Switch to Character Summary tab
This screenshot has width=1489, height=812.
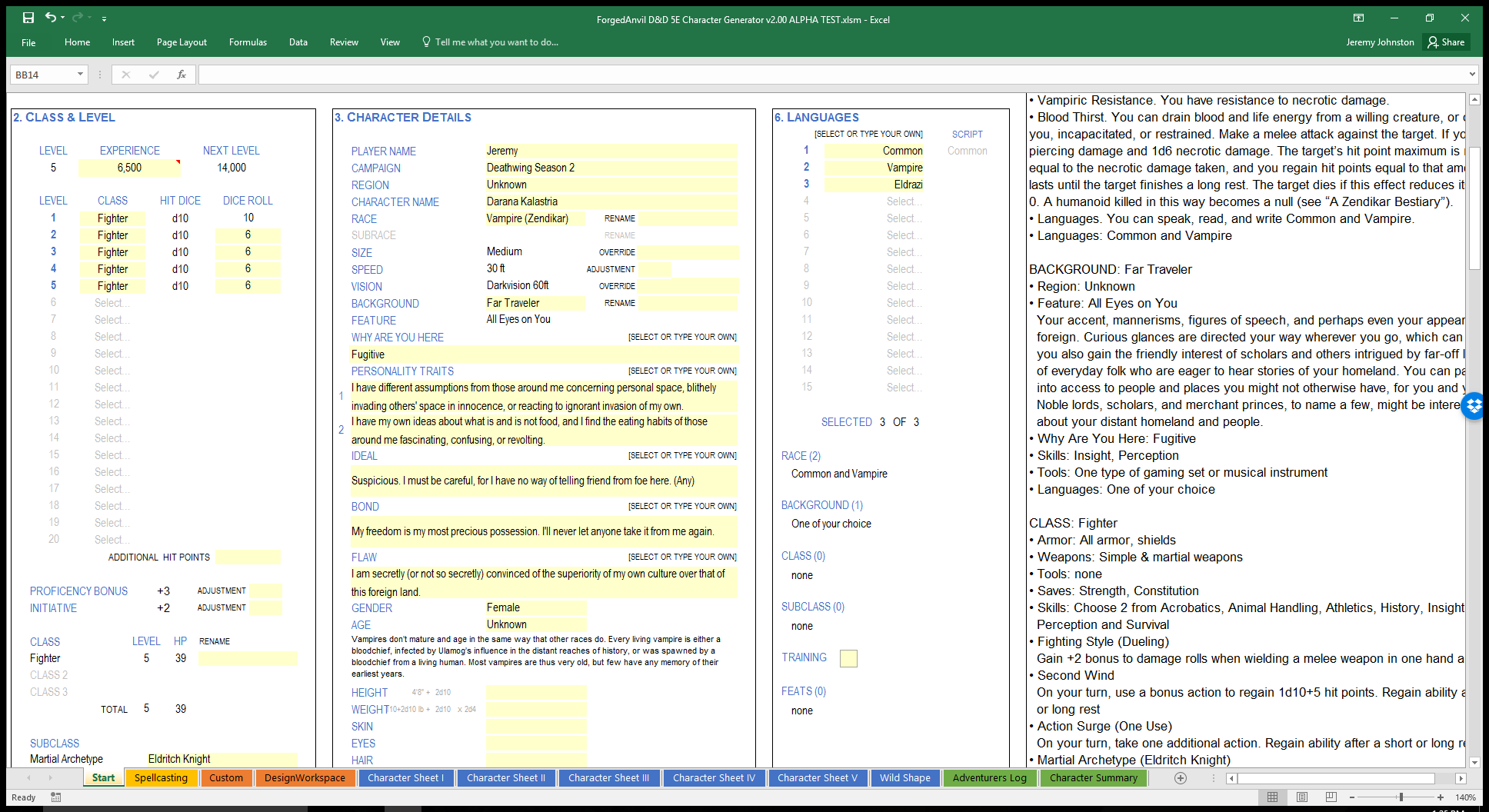coord(1094,778)
